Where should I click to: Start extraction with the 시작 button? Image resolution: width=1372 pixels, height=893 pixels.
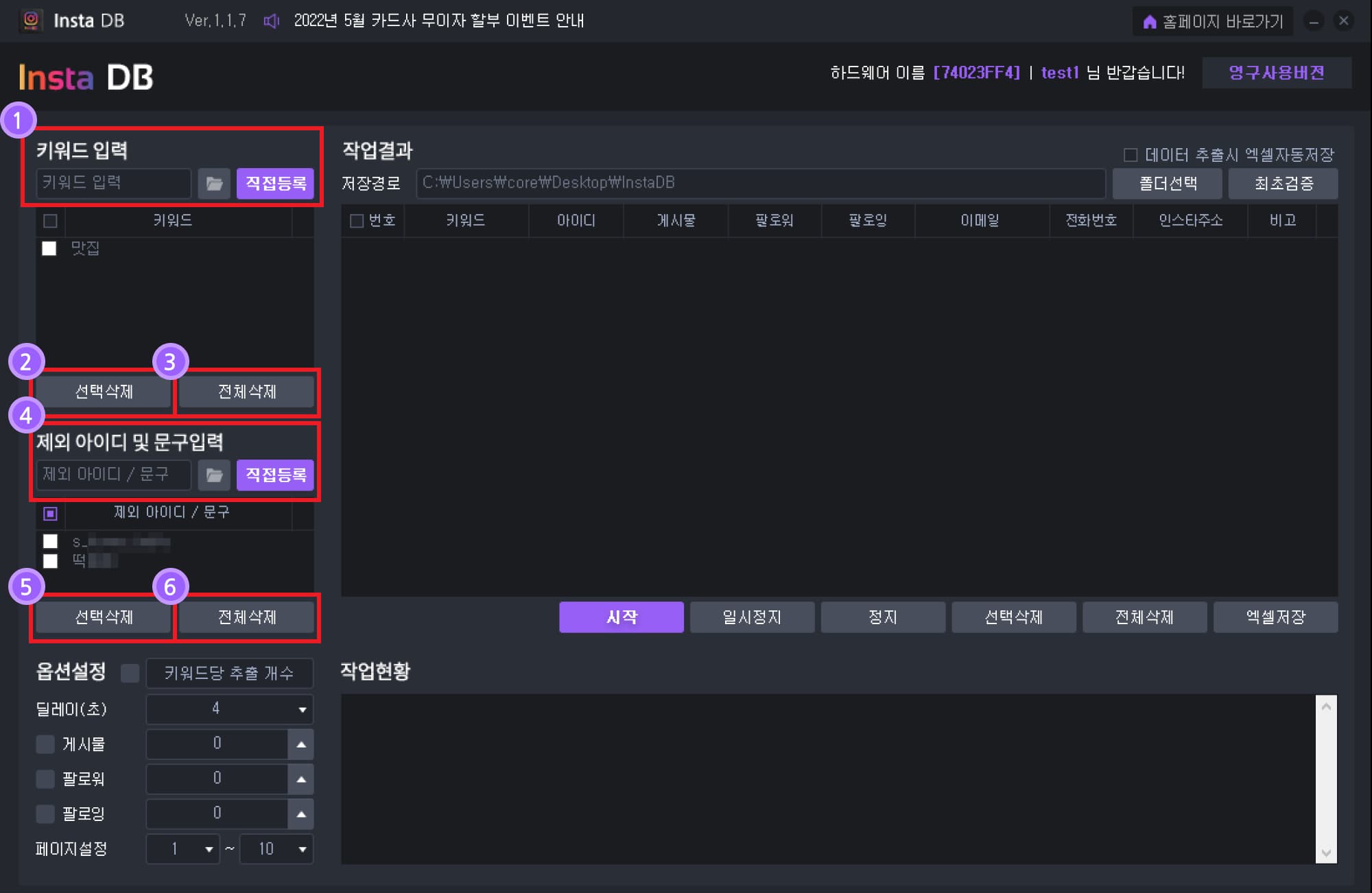click(x=622, y=617)
